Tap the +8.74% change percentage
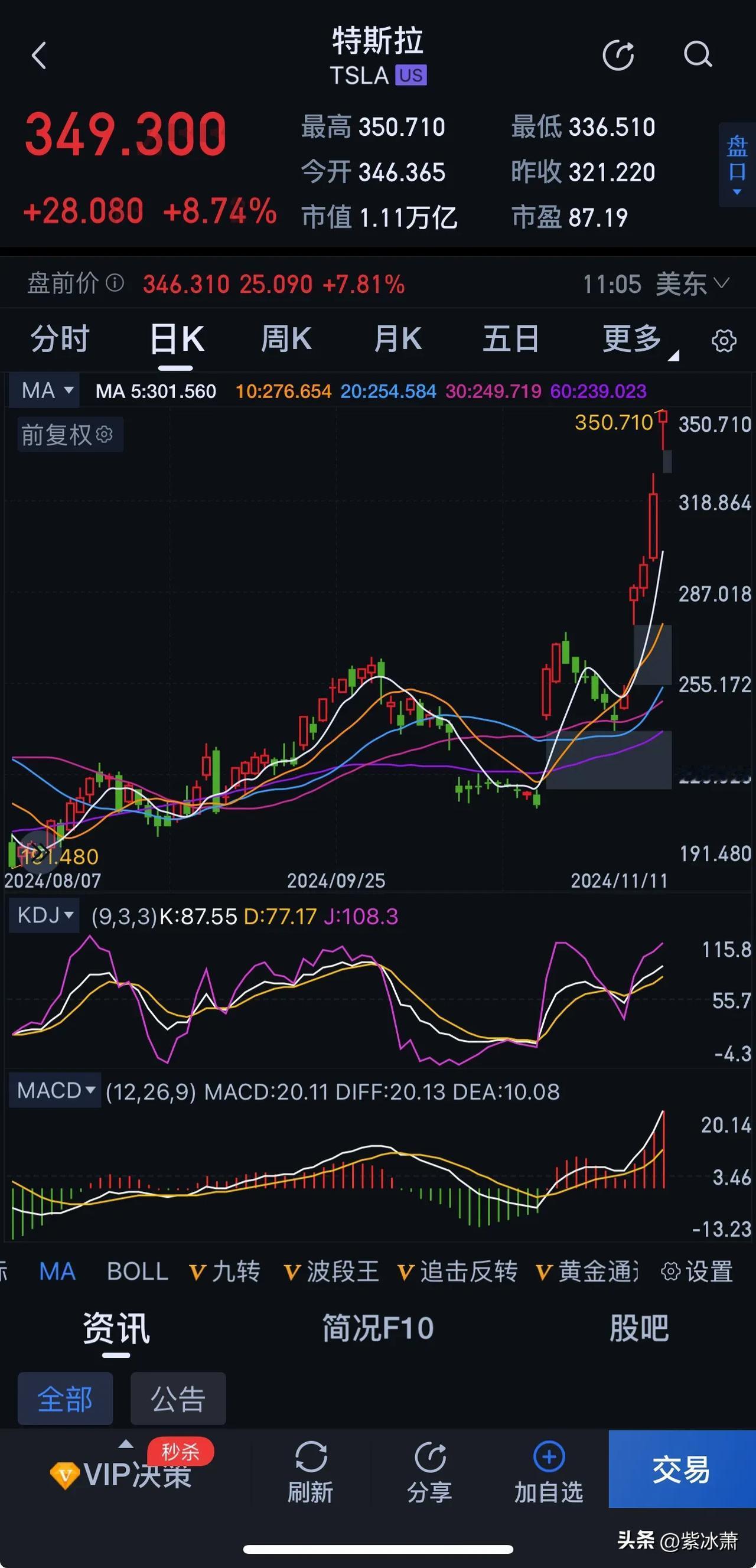The height and width of the screenshot is (1568, 756). (220, 211)
